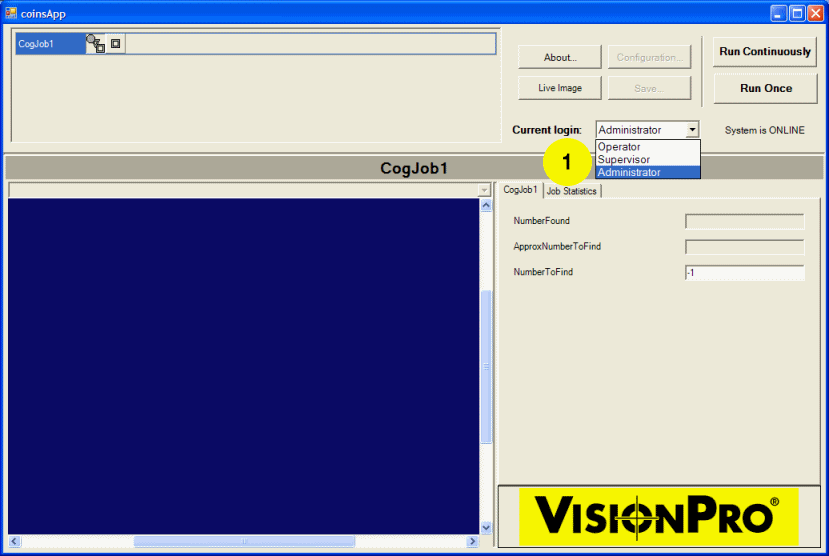Click the vertical scrollbar down arrow
Viewport: 829px width, 556px height.
[487, 527]
